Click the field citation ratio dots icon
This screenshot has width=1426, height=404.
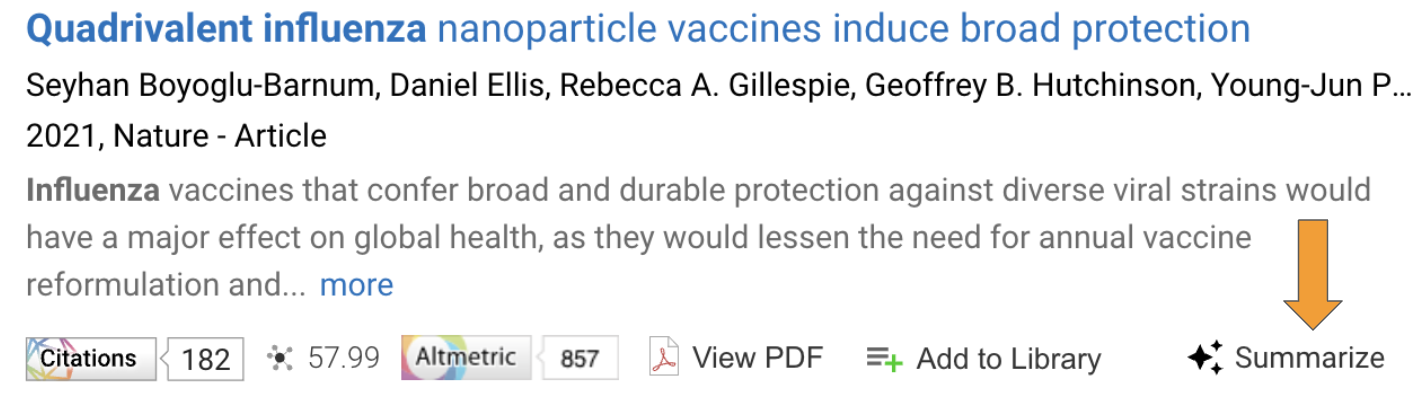pos(281,358)
